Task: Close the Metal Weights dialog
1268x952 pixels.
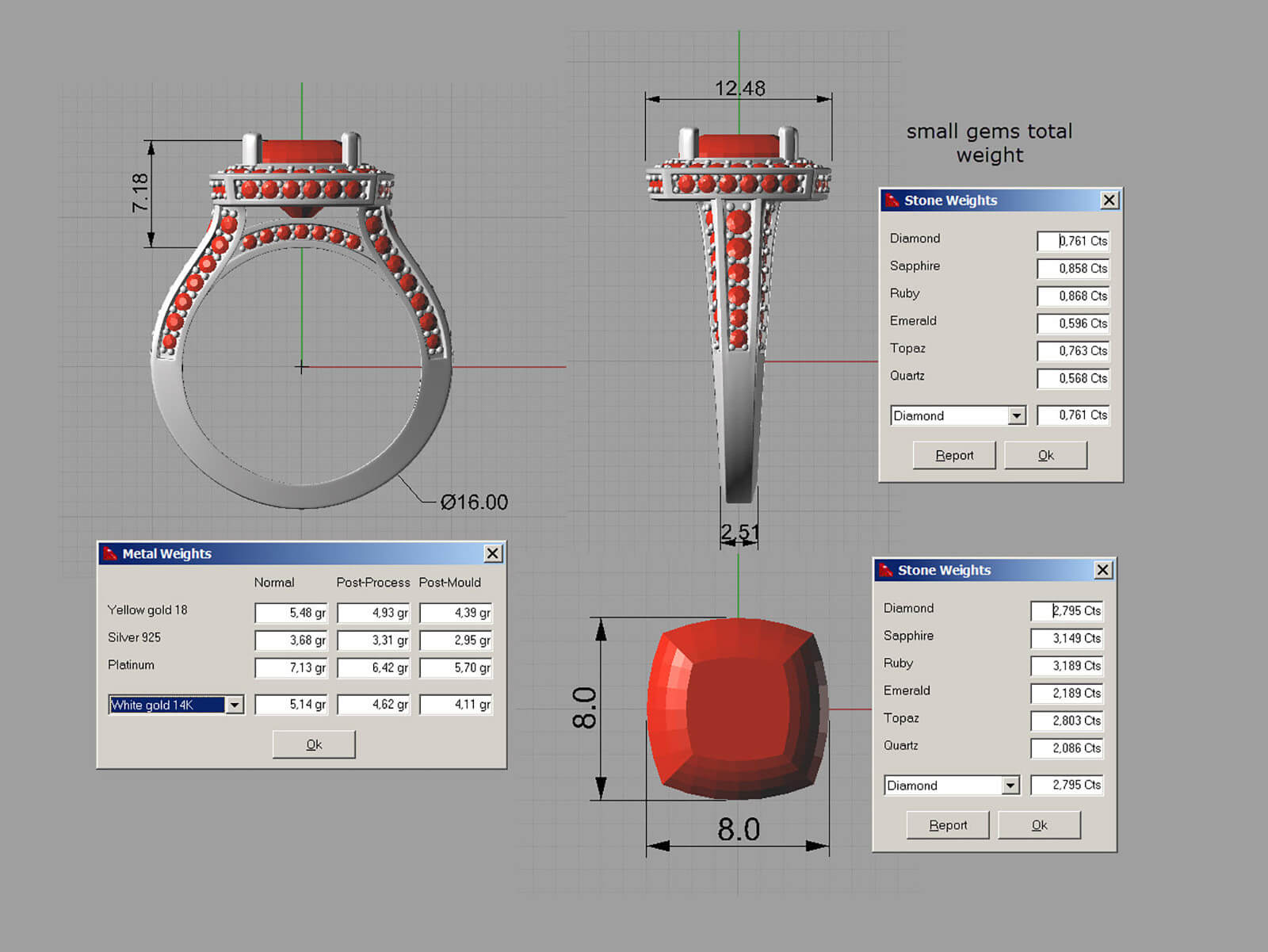Action: point(492,553)
